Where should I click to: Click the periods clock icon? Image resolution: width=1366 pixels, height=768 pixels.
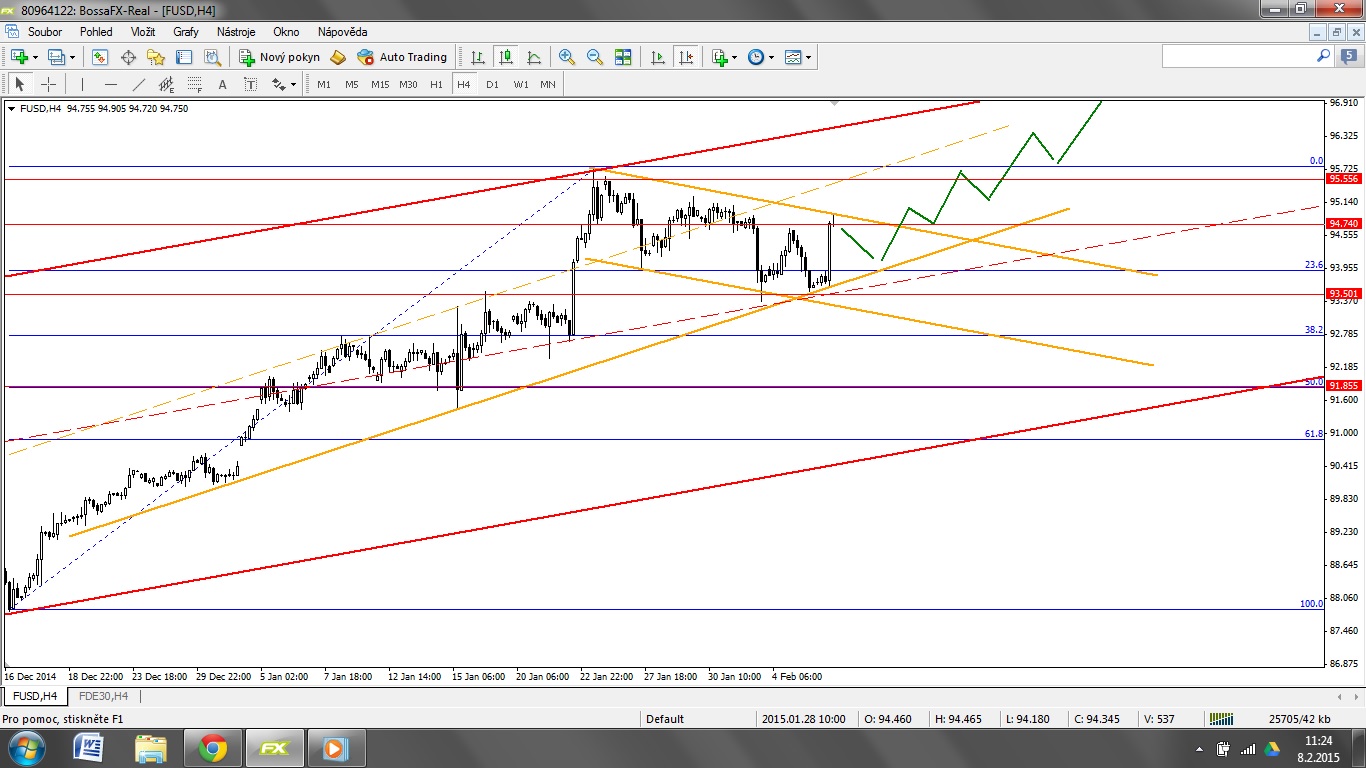pyautogui.click(x=755, y=57)
